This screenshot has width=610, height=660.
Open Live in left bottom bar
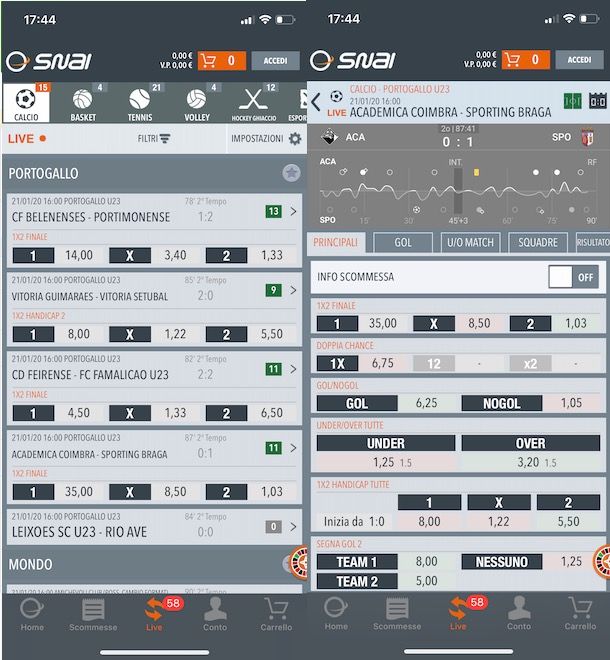(154, 615)
